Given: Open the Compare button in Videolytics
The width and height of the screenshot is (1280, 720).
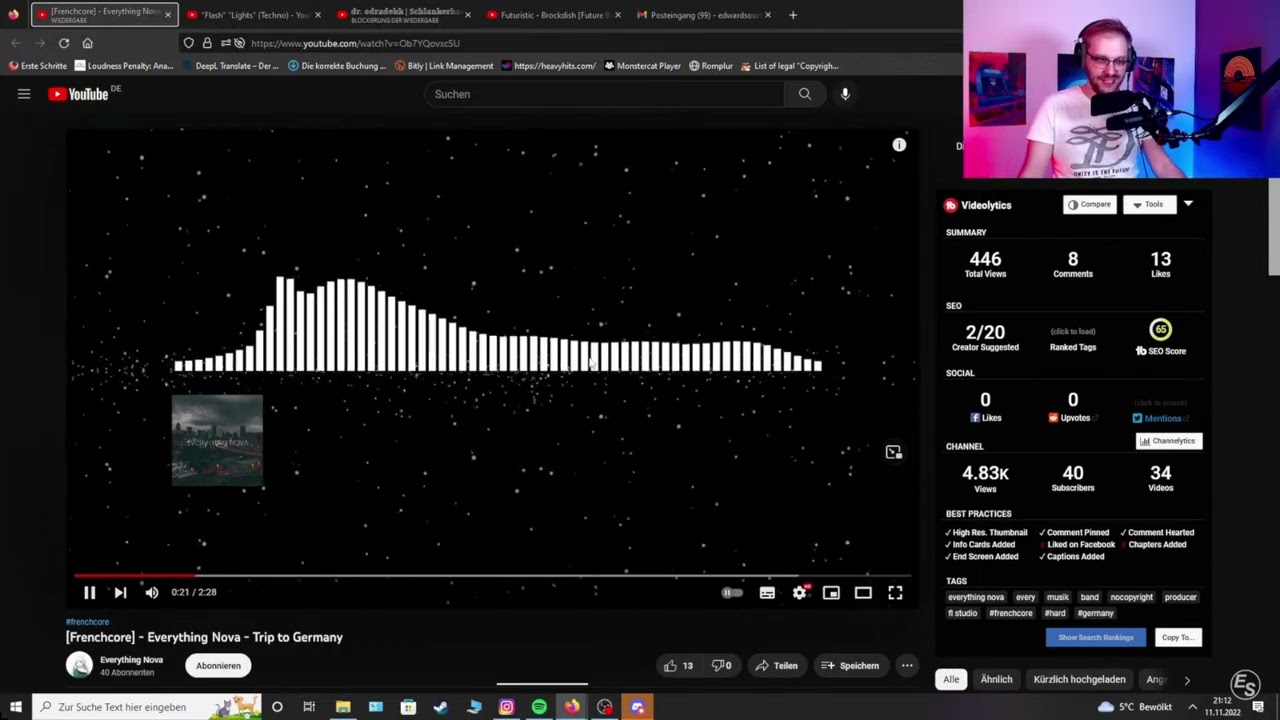Looking at the screenshot, I should (1089, 205).
